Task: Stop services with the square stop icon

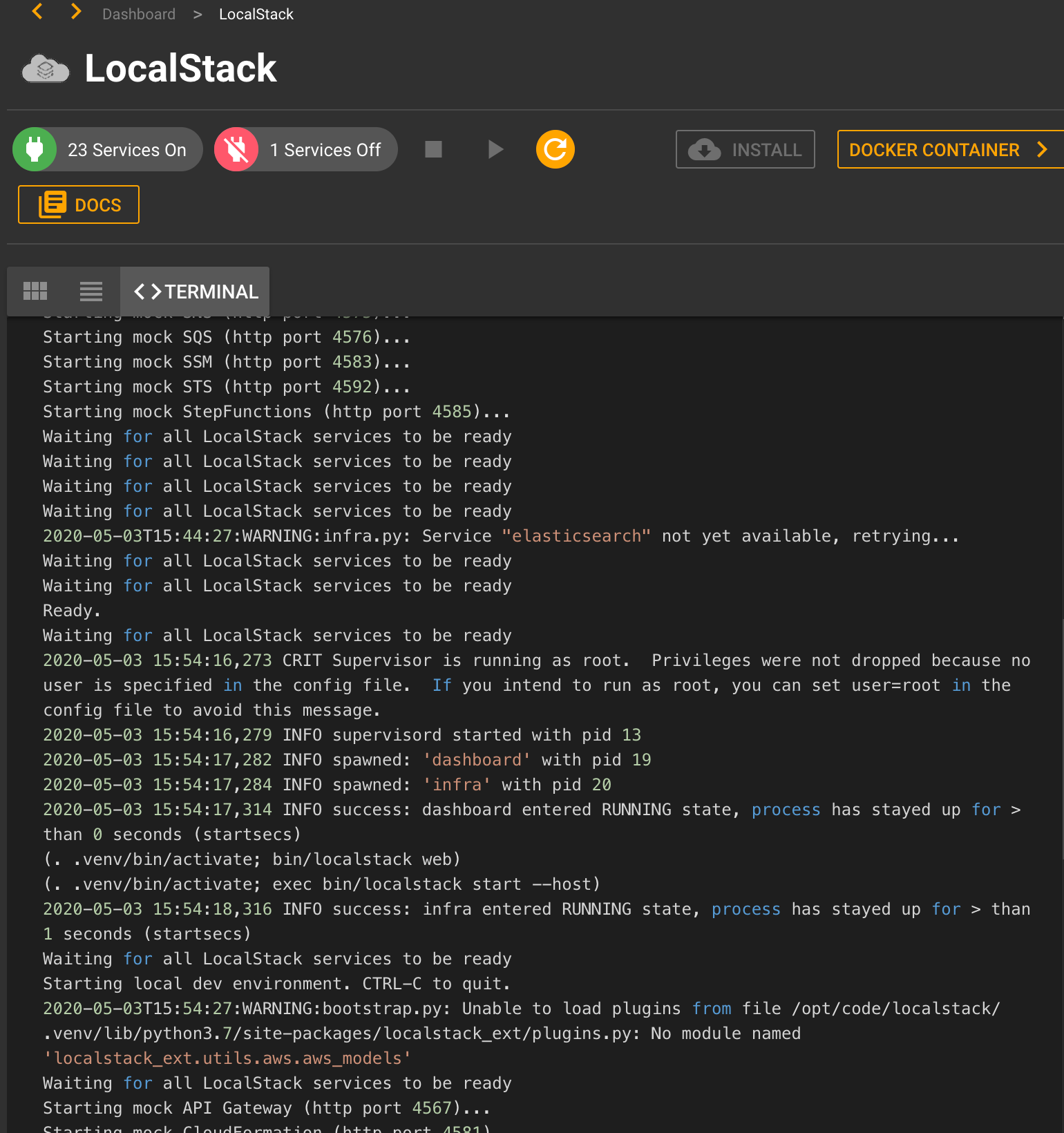Action: coord(433,149)
